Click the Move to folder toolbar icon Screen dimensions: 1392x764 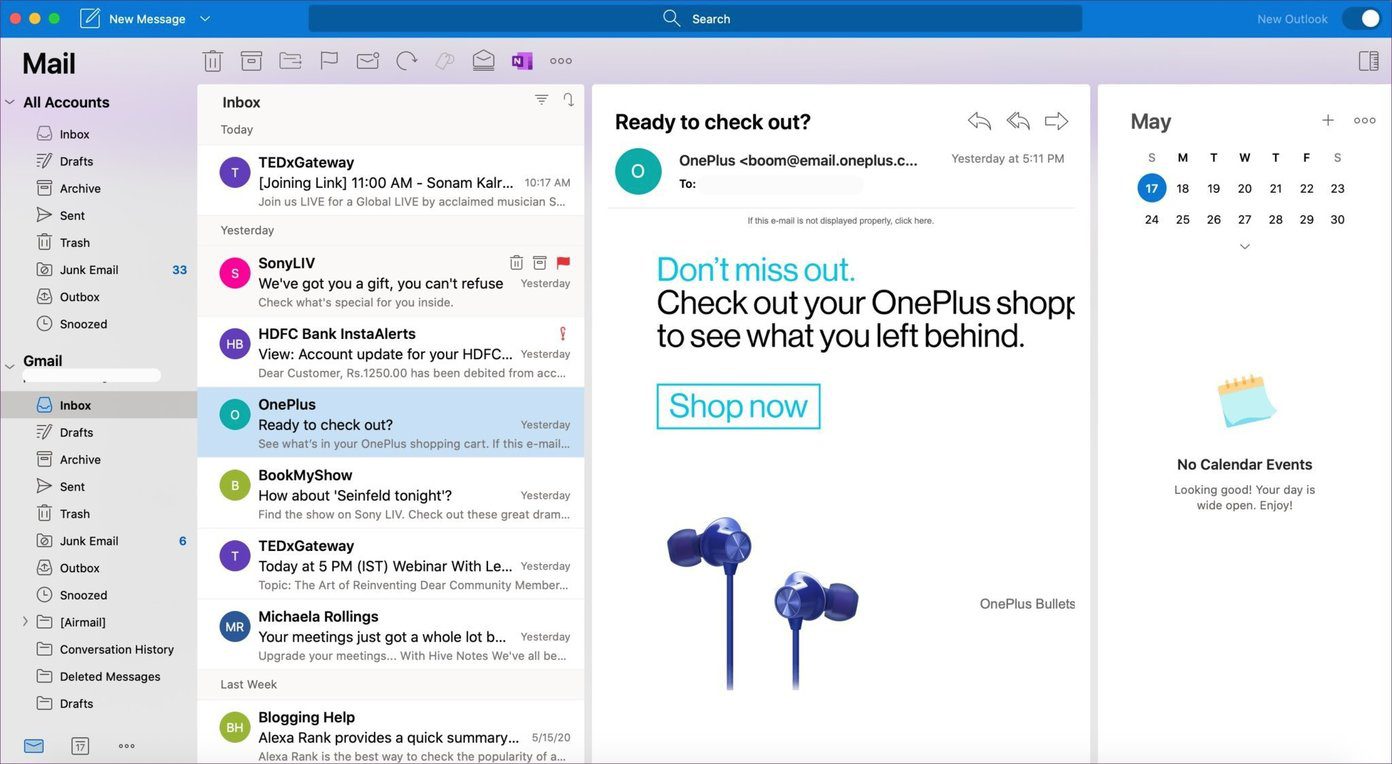point(290,61)
